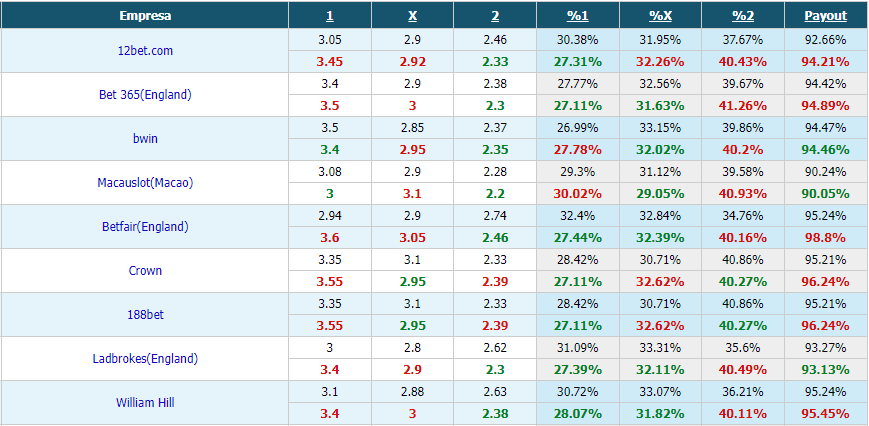This screenshot has width=869, height=426.
Task: Open the Ladbrokes(England) link
Action: 145,359
